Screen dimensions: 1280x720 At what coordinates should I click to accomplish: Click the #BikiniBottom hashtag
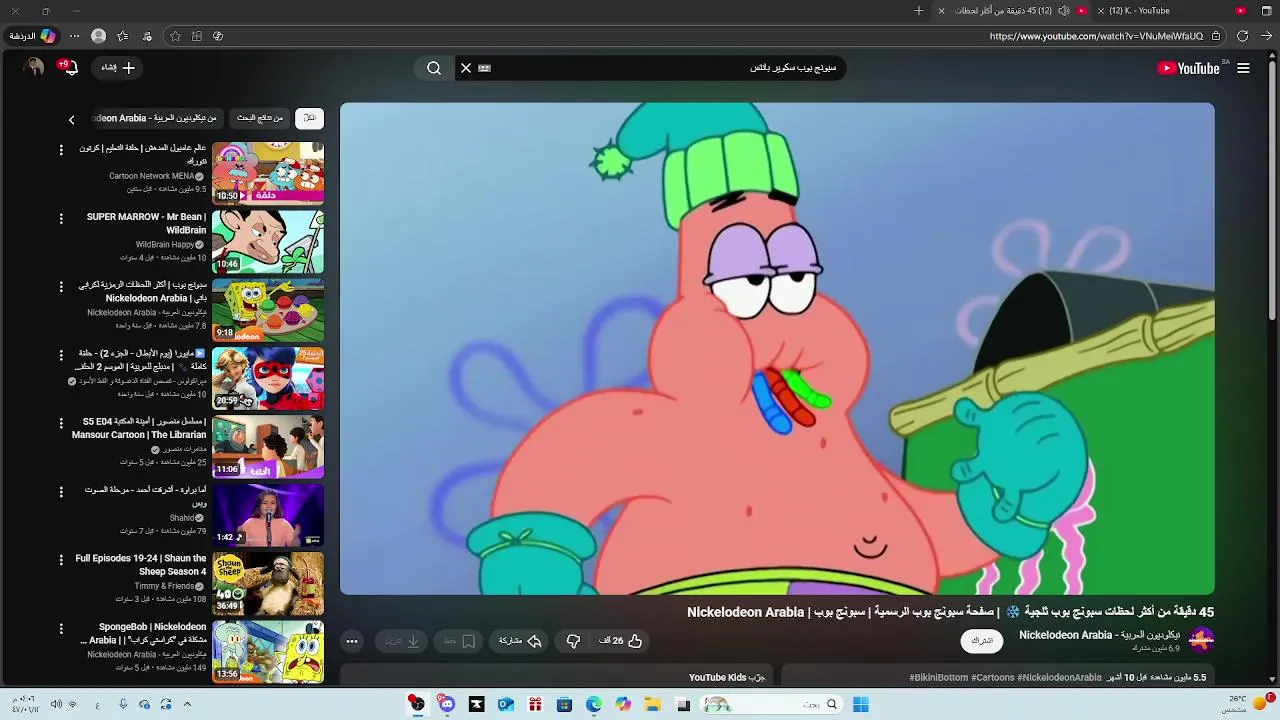tap(938, 677)
